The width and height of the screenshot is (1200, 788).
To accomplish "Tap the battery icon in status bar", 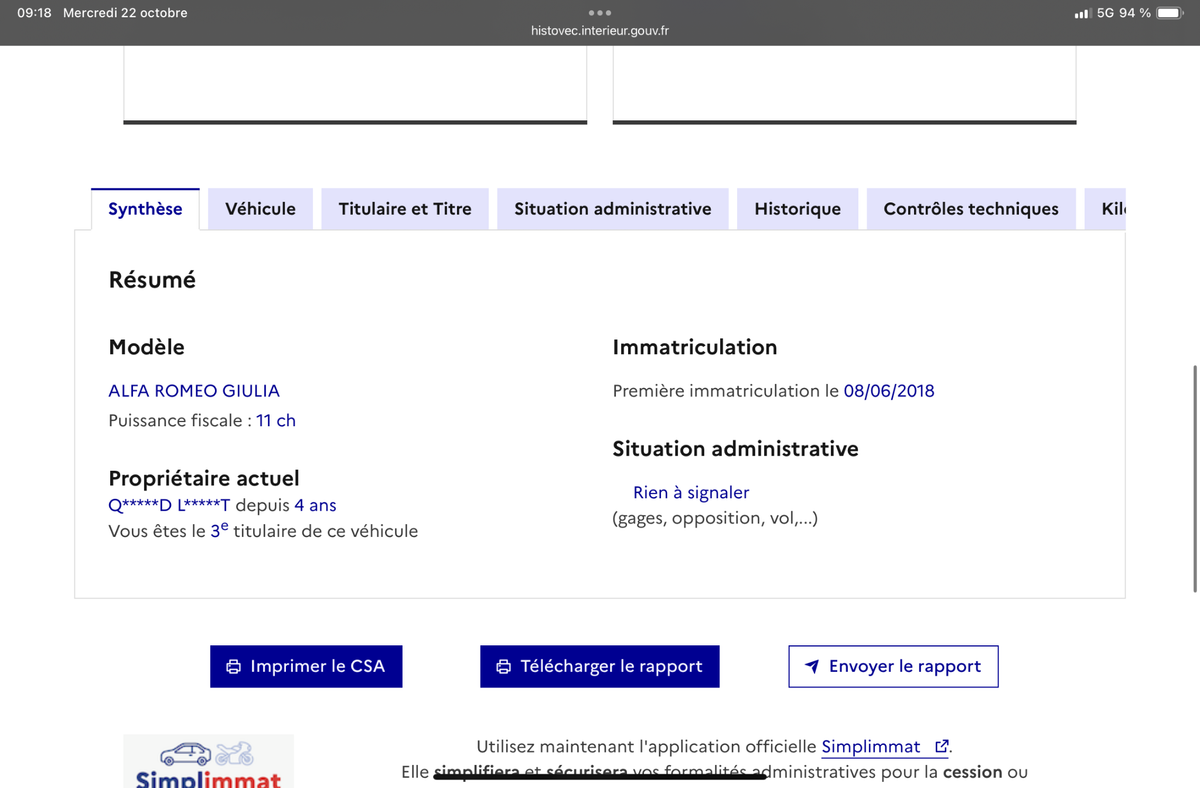I will point(1170,13).
